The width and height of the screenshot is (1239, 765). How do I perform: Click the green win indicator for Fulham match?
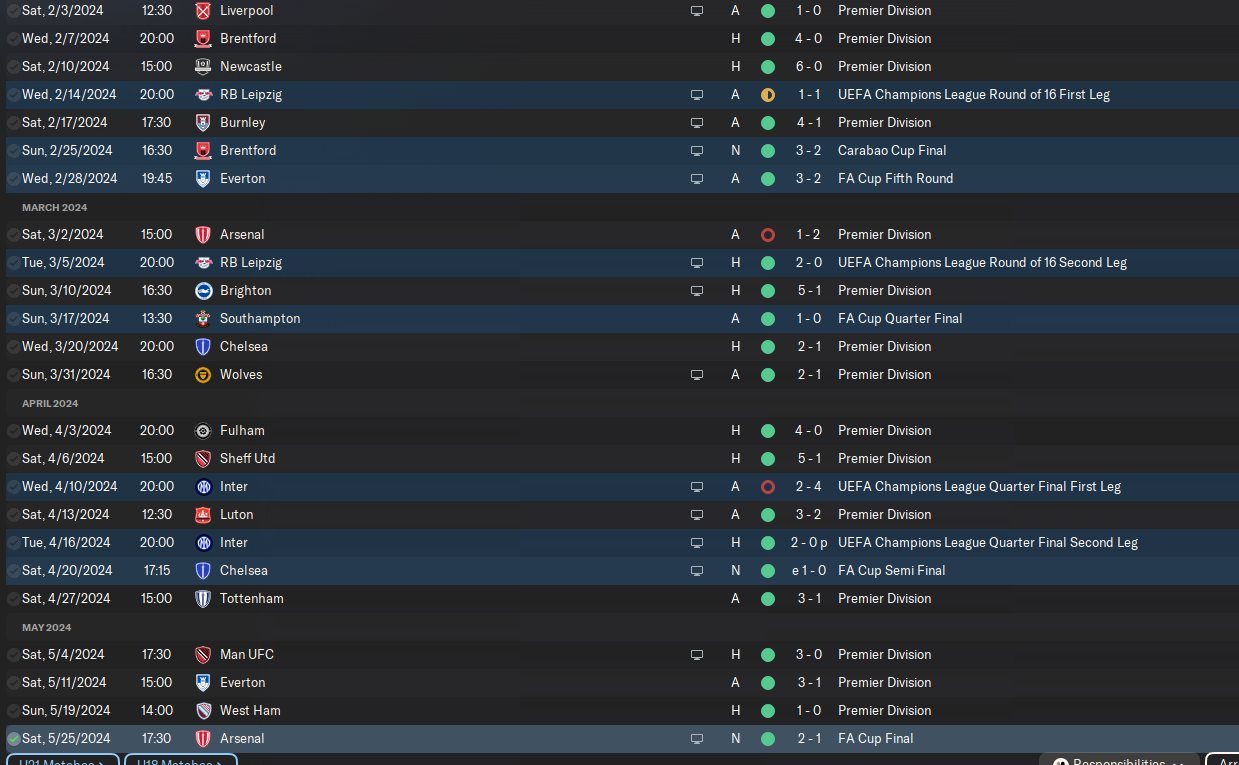tap(768, 431)
